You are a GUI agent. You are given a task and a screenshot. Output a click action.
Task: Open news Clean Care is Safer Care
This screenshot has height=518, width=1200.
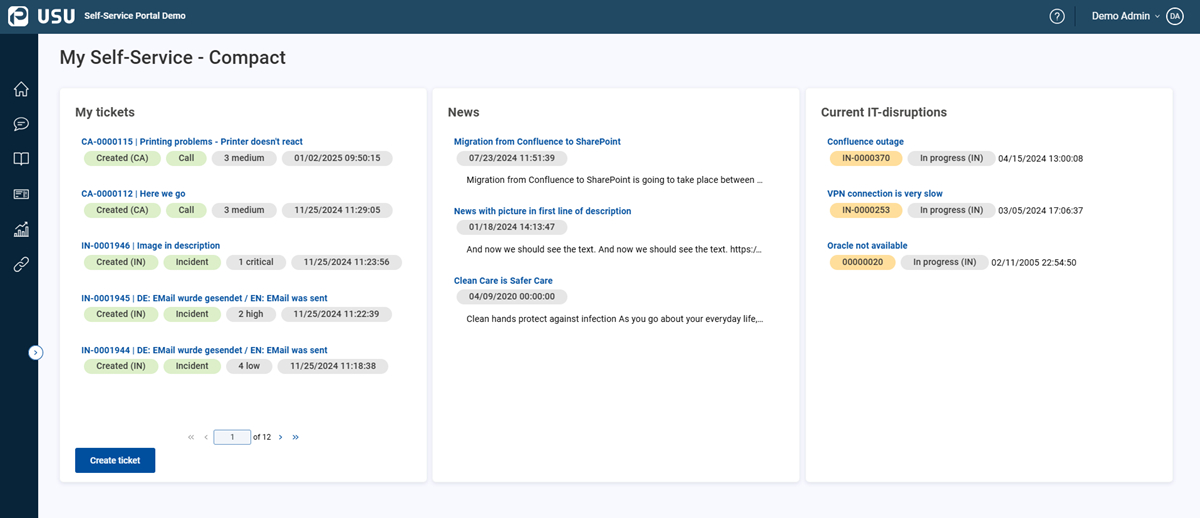[503, 281]
